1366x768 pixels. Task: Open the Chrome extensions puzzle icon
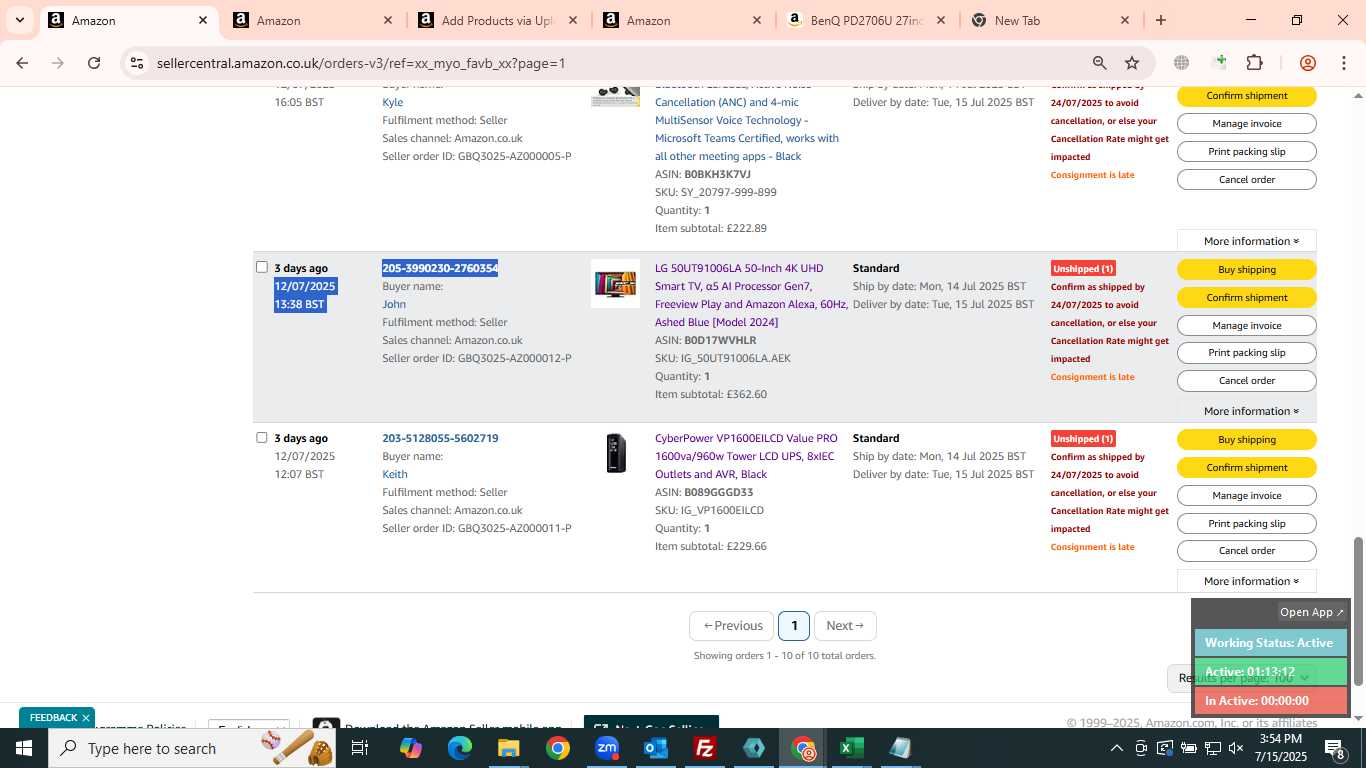coord(1254,63)
